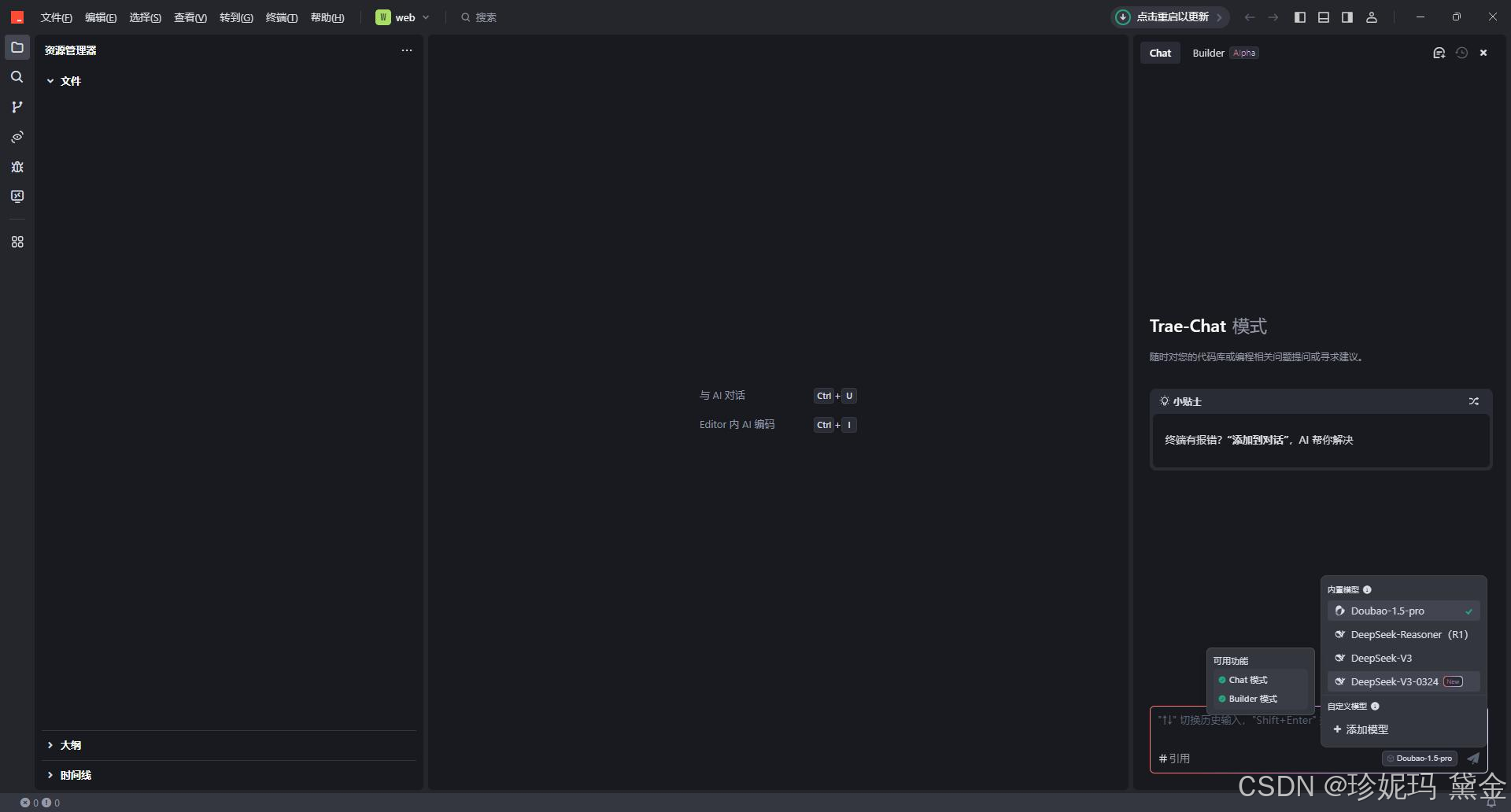Screen dimensions: 1511x812
Task: Select the DeepSeek-V3 model
Action: pyautogui.click(x=1403, y=658)
